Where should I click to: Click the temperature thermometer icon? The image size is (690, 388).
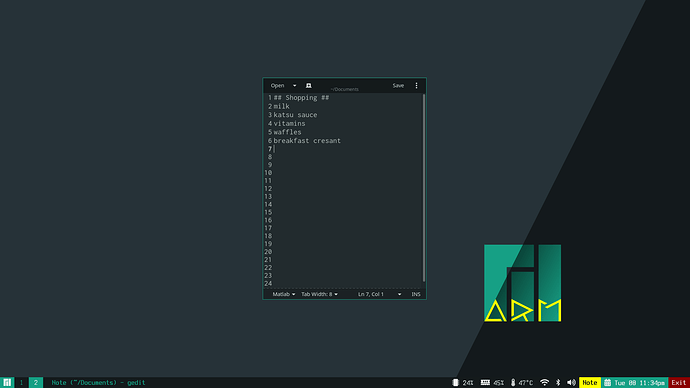coord(513,383)
